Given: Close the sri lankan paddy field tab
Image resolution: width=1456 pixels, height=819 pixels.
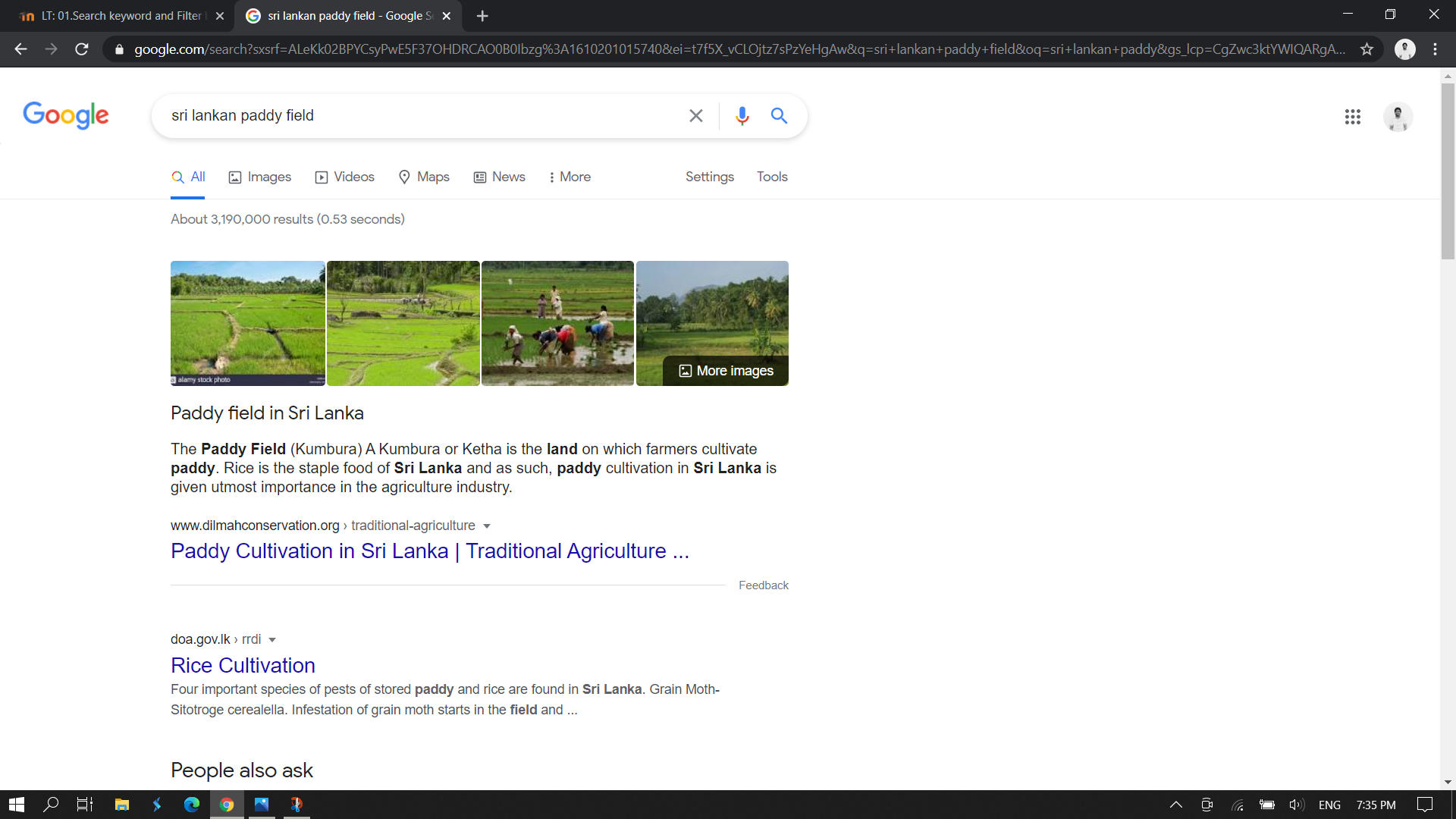Looking at the screenshot, I should click(x=447, y=16).
